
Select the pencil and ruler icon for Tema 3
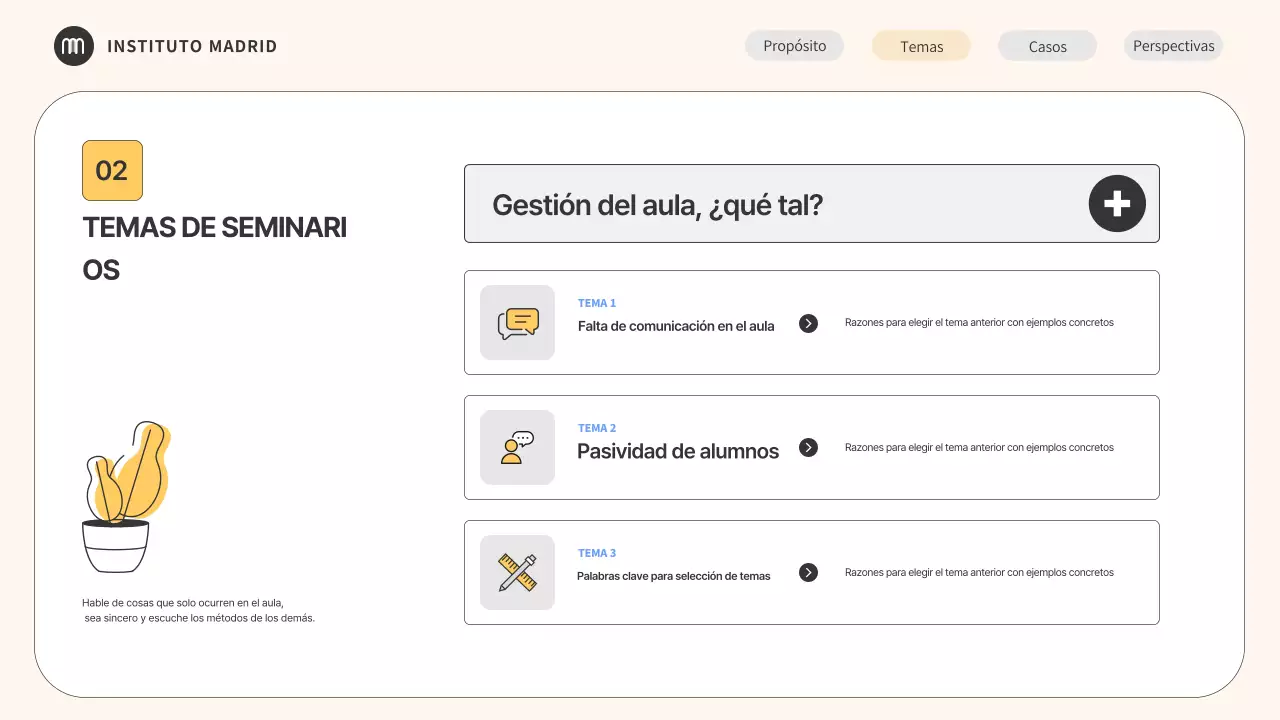[517, 572]
